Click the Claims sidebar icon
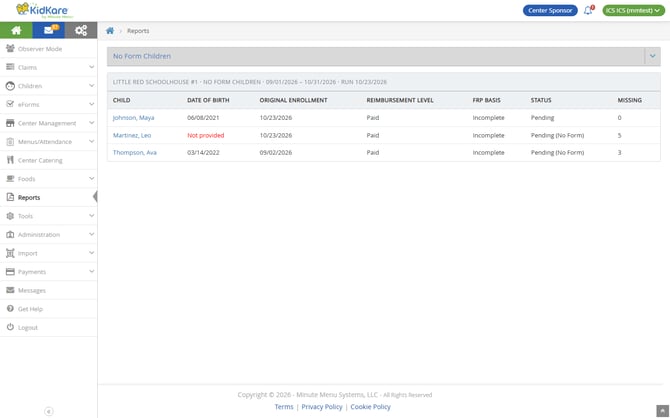Image resolution: width=670 pixels, height=418 pixels. click(10, 67)
